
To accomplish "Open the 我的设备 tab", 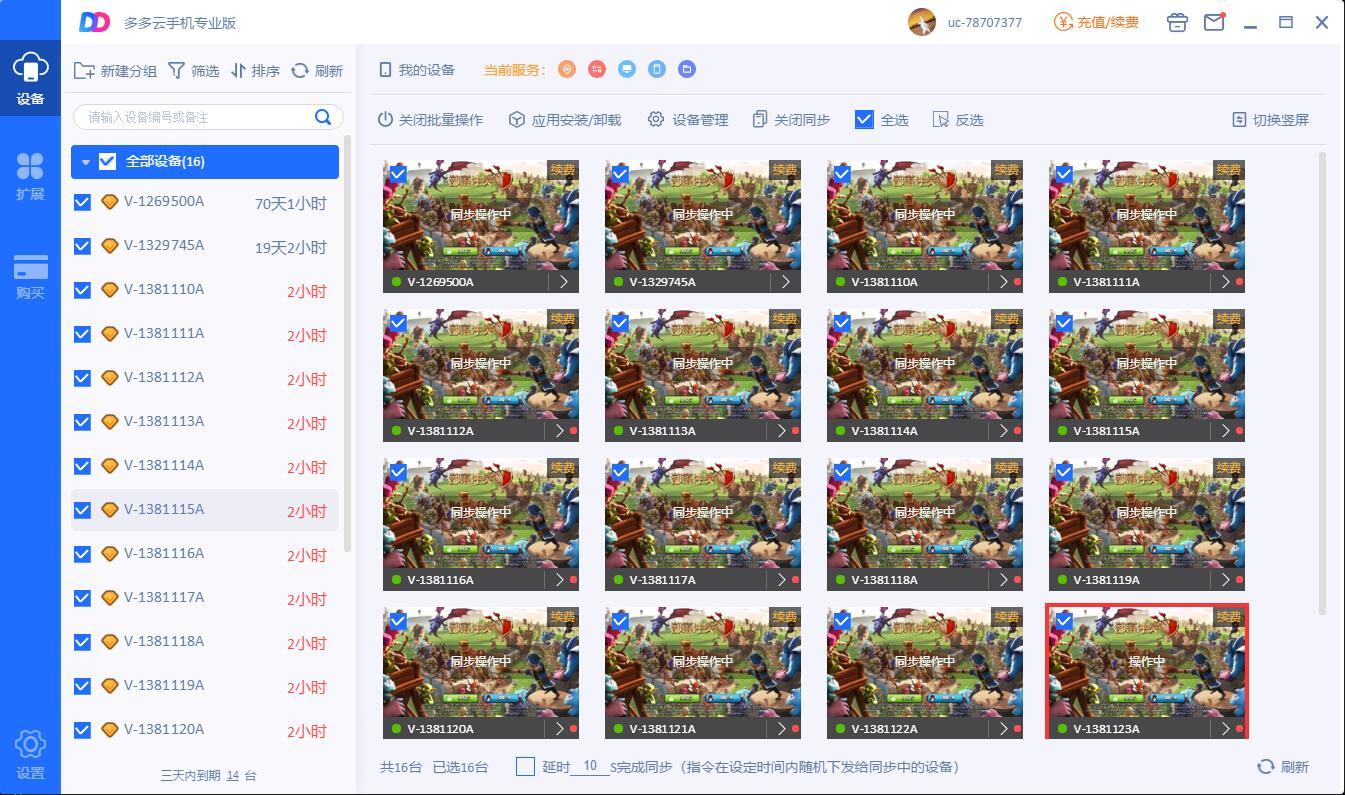I will click(417, 70).
